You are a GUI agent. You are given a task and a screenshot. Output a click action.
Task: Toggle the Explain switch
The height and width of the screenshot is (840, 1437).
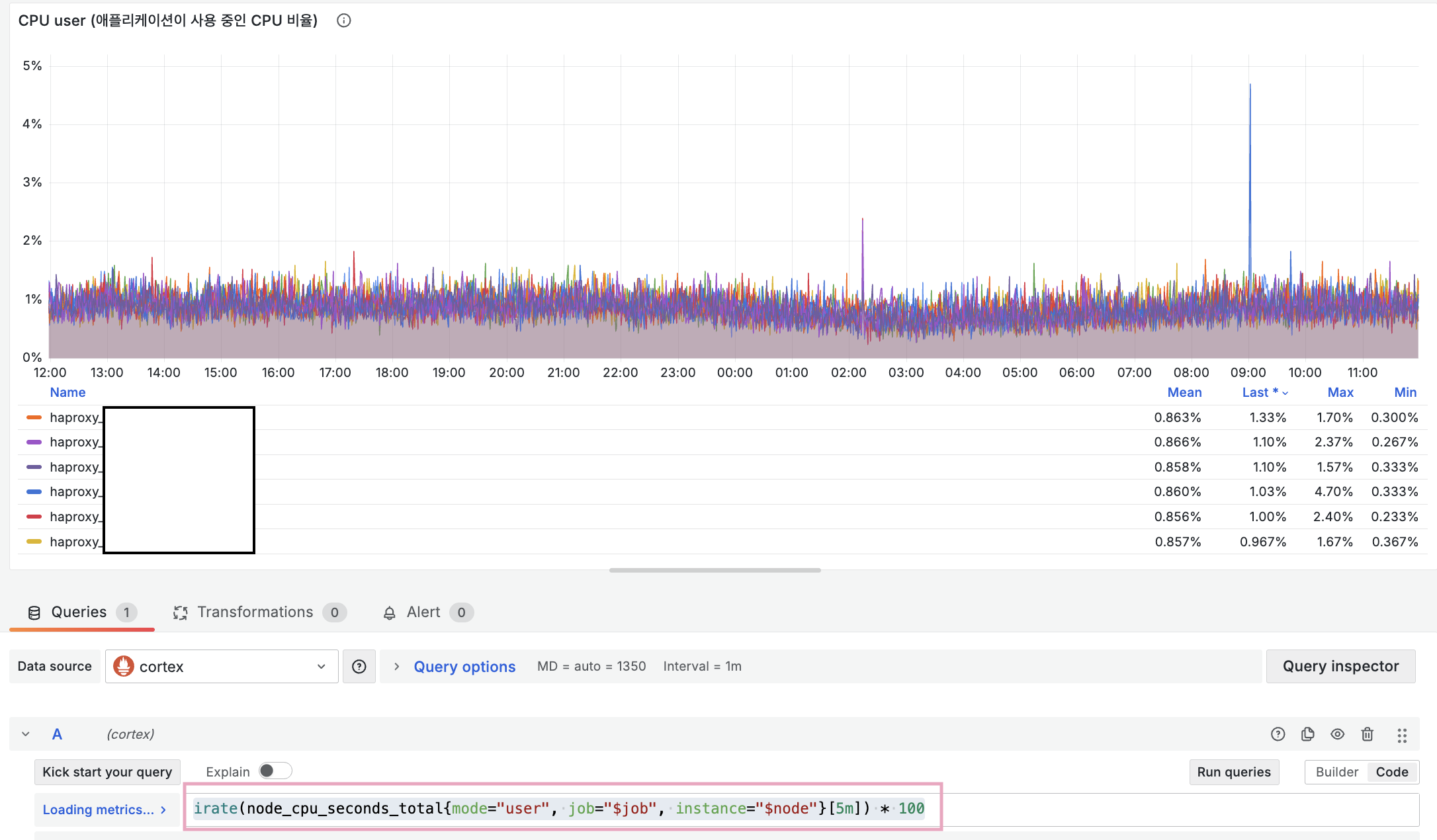pyautogui.click(x=275, y=771)
